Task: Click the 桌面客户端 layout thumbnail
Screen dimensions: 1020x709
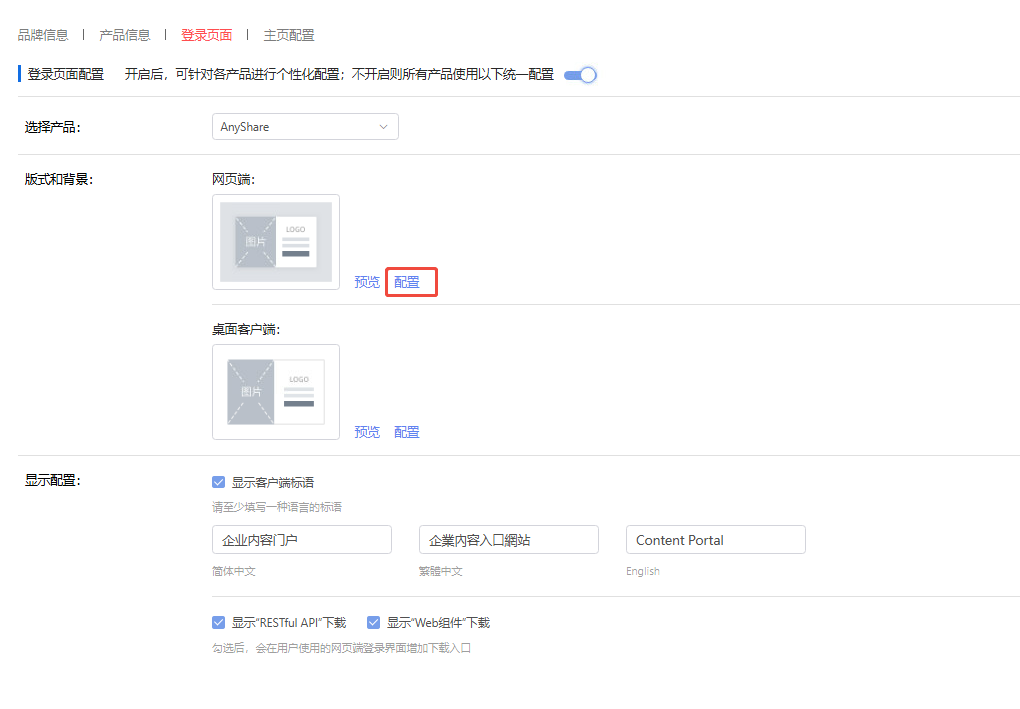Action: 276,392
